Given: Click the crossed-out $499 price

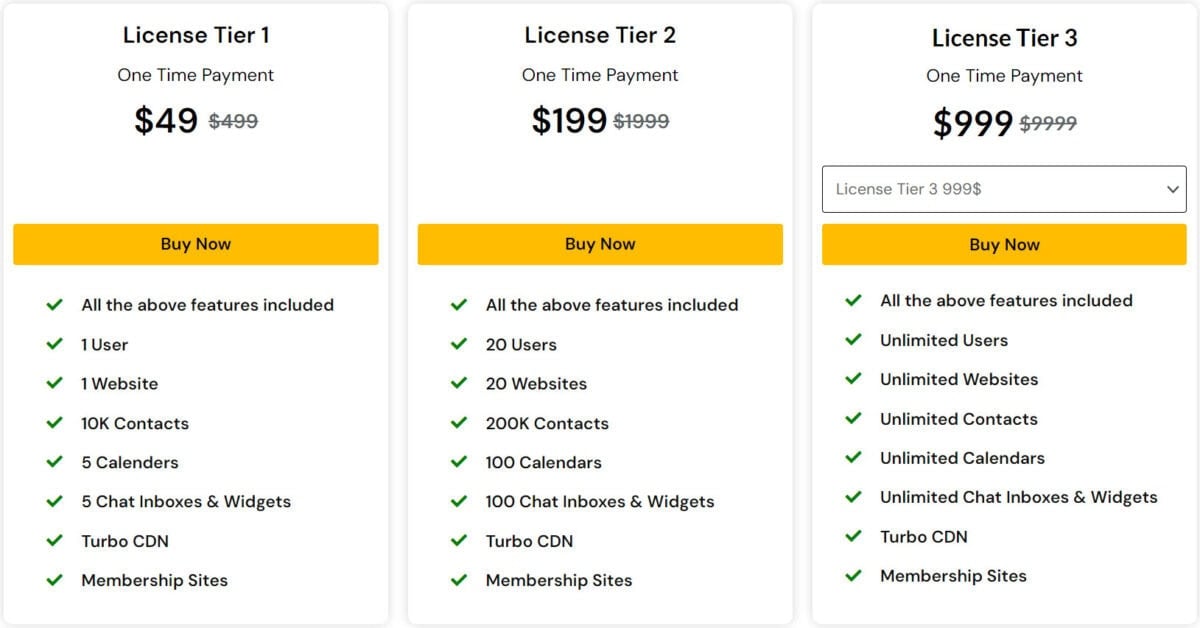Looking at the screenshot, I should tap(231, 121).
